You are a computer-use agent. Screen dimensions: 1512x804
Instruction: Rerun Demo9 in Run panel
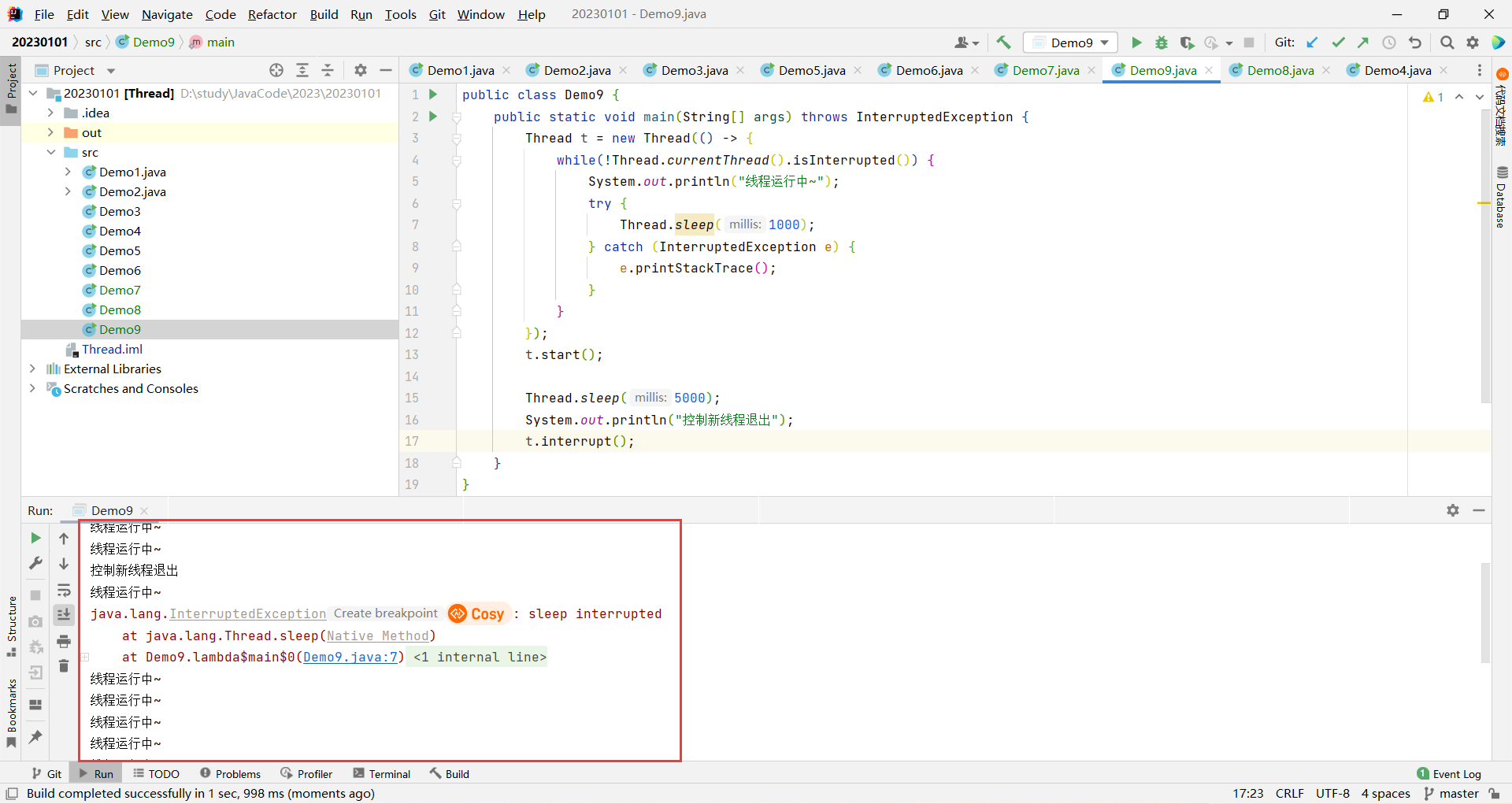click(x=35, y=538)
